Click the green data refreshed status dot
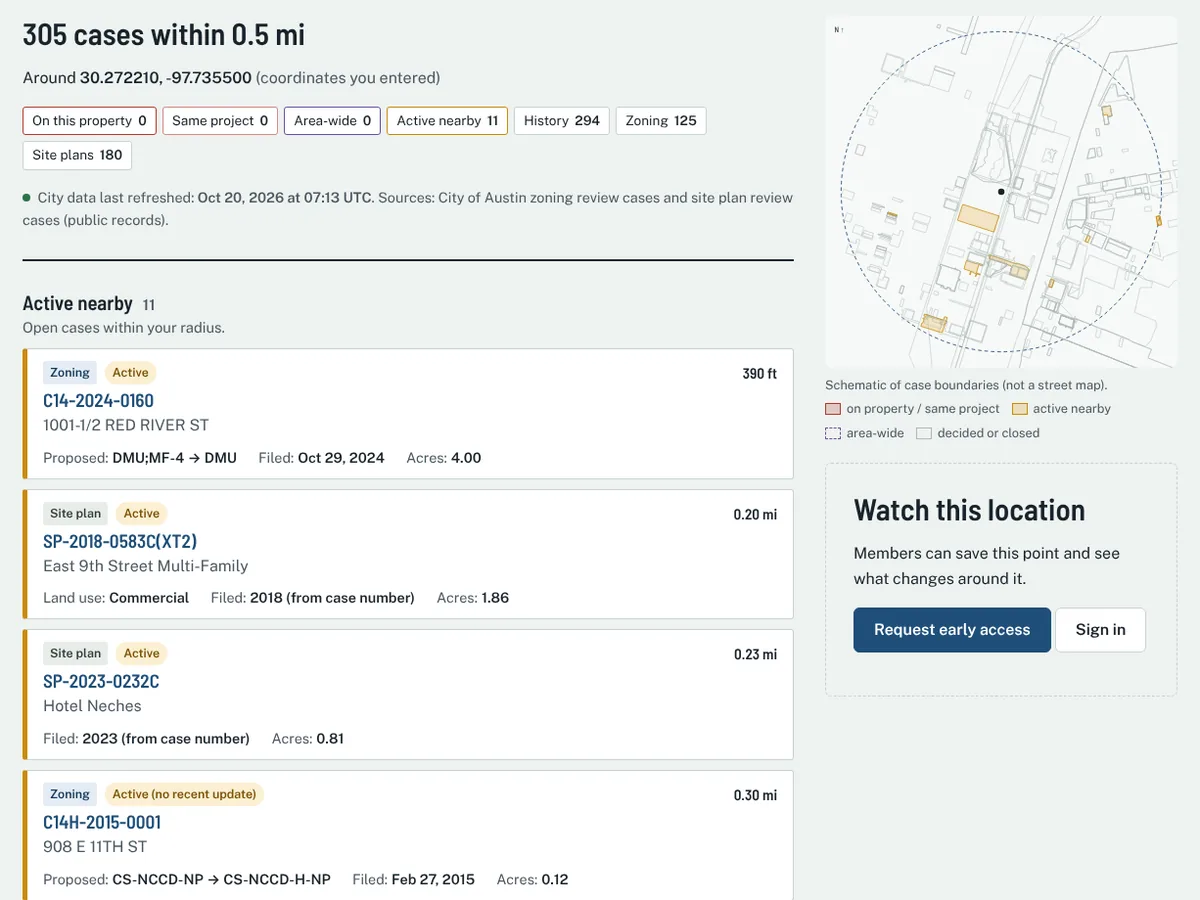Viewport: 1200px width, 900px height. pyautogui.click(x=27, y=198)
